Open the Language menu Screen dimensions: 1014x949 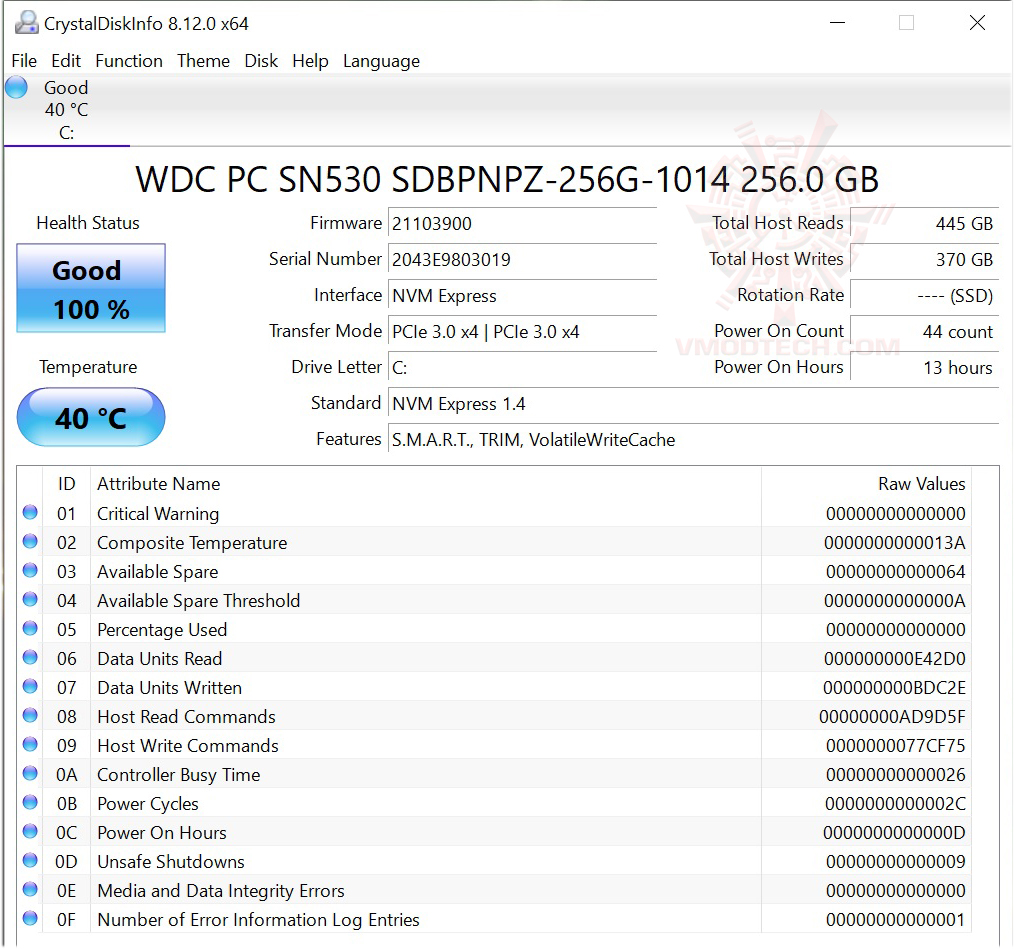(381, 61)
